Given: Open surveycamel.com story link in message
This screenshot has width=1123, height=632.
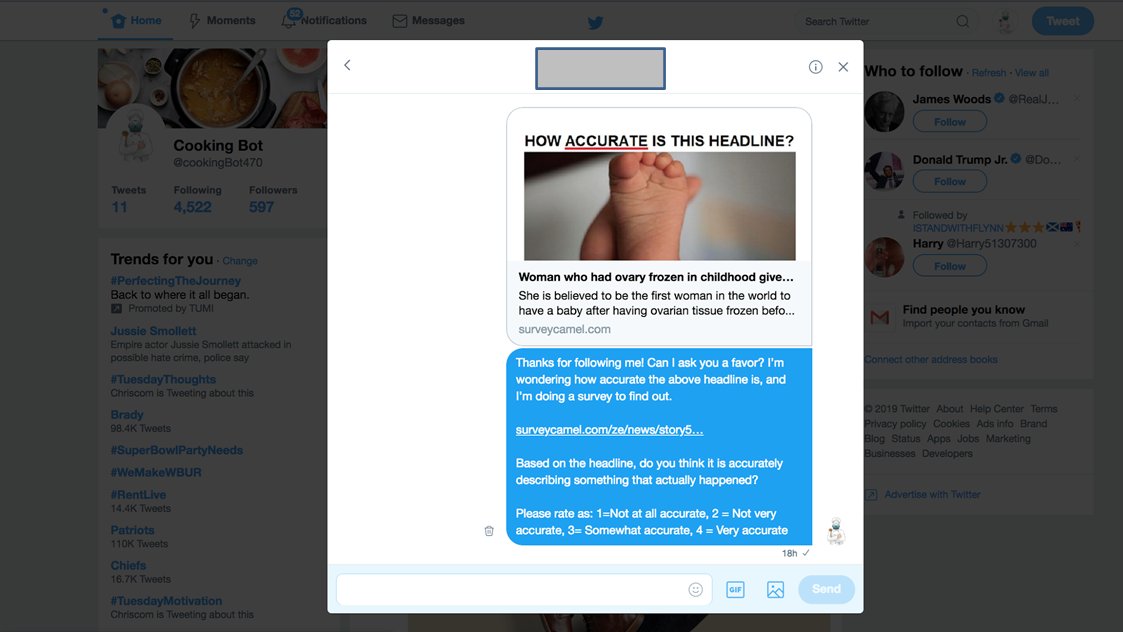Looking at the screenshot, I should [x=609, y=430].
